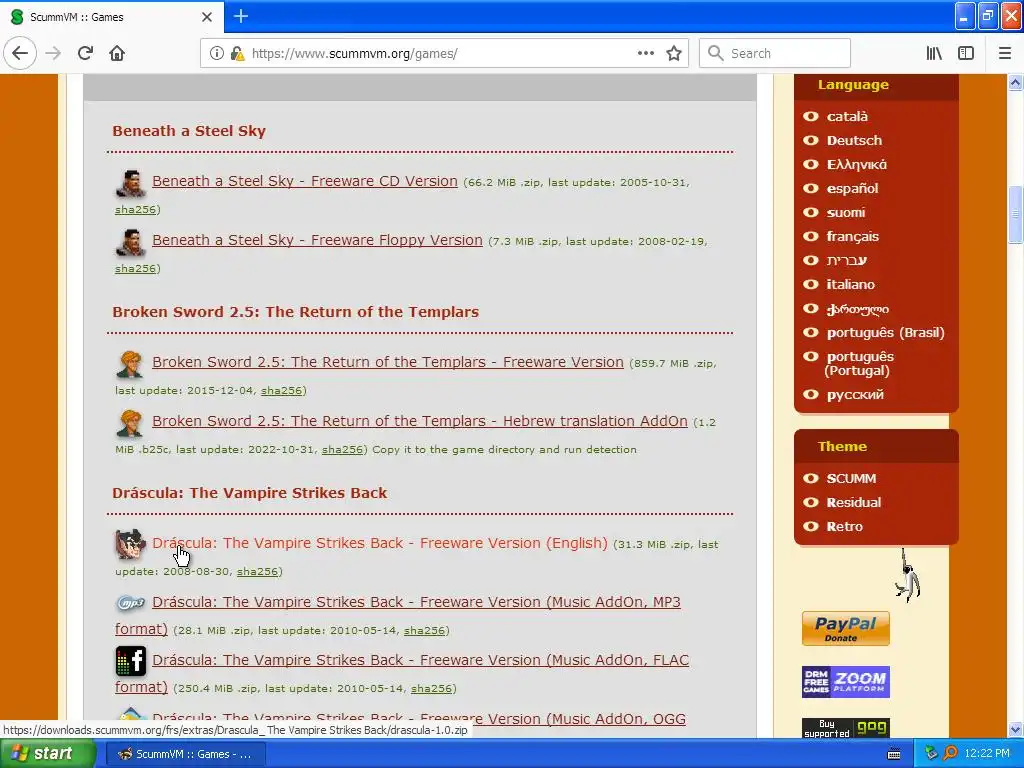This screenshot has height=768, width=1024.
Task: Download Broken Sword Hebrew translation AddOn
Action: [419, 421]
